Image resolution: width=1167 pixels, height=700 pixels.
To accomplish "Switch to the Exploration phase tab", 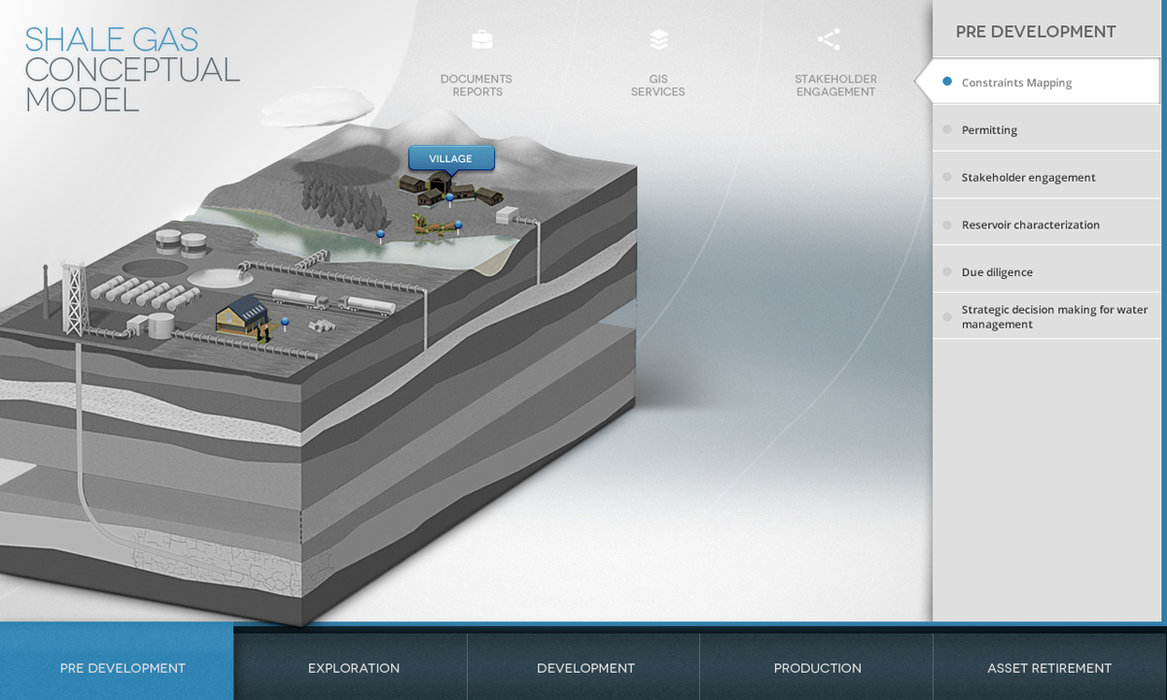I will pos(353,668).
